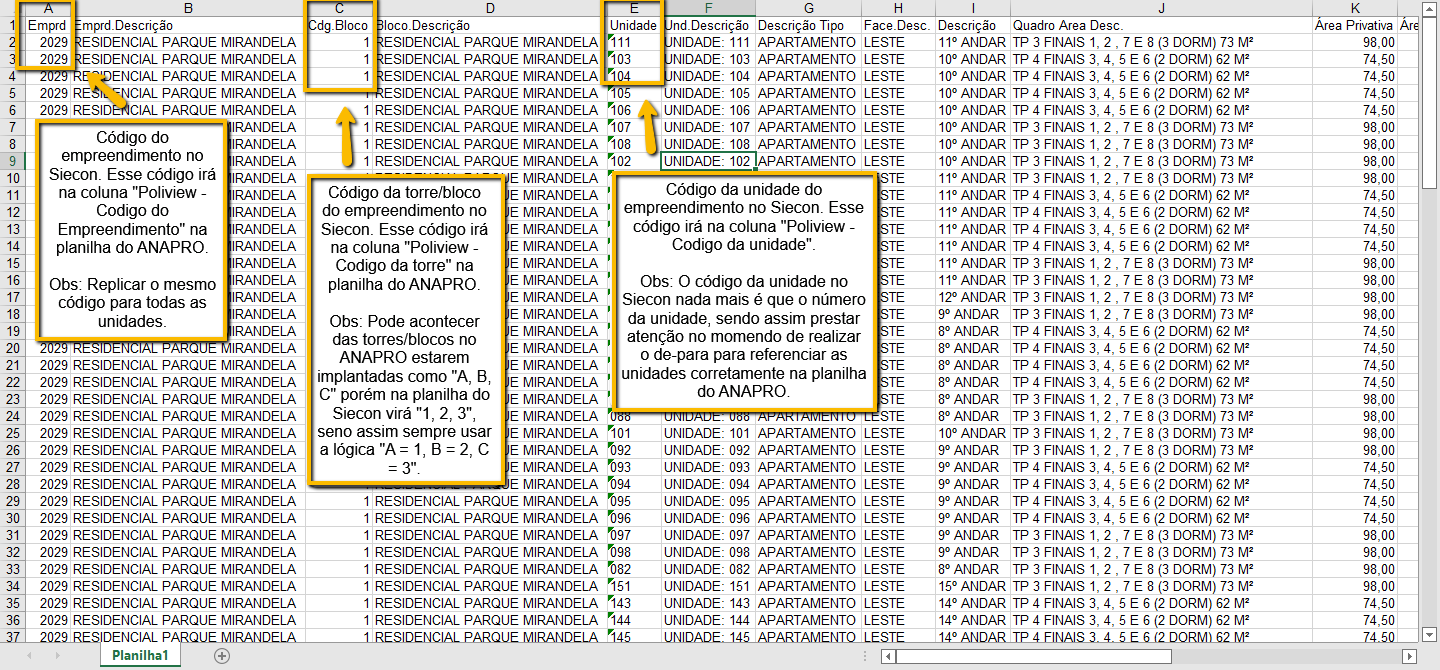Select column G header

(808, 8)
